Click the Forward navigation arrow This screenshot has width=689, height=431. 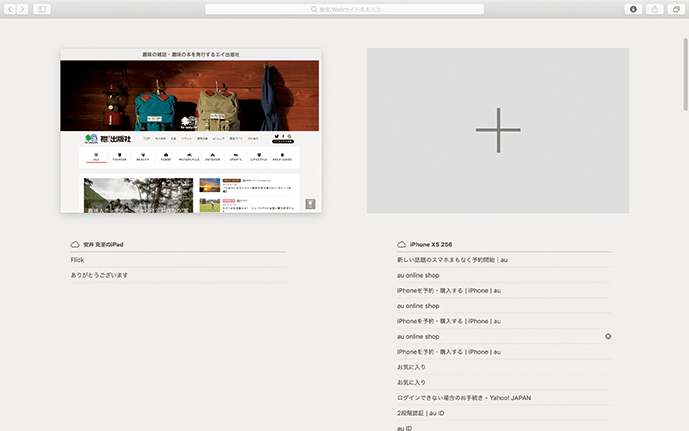pyautogui.click(x=22, y=9)
